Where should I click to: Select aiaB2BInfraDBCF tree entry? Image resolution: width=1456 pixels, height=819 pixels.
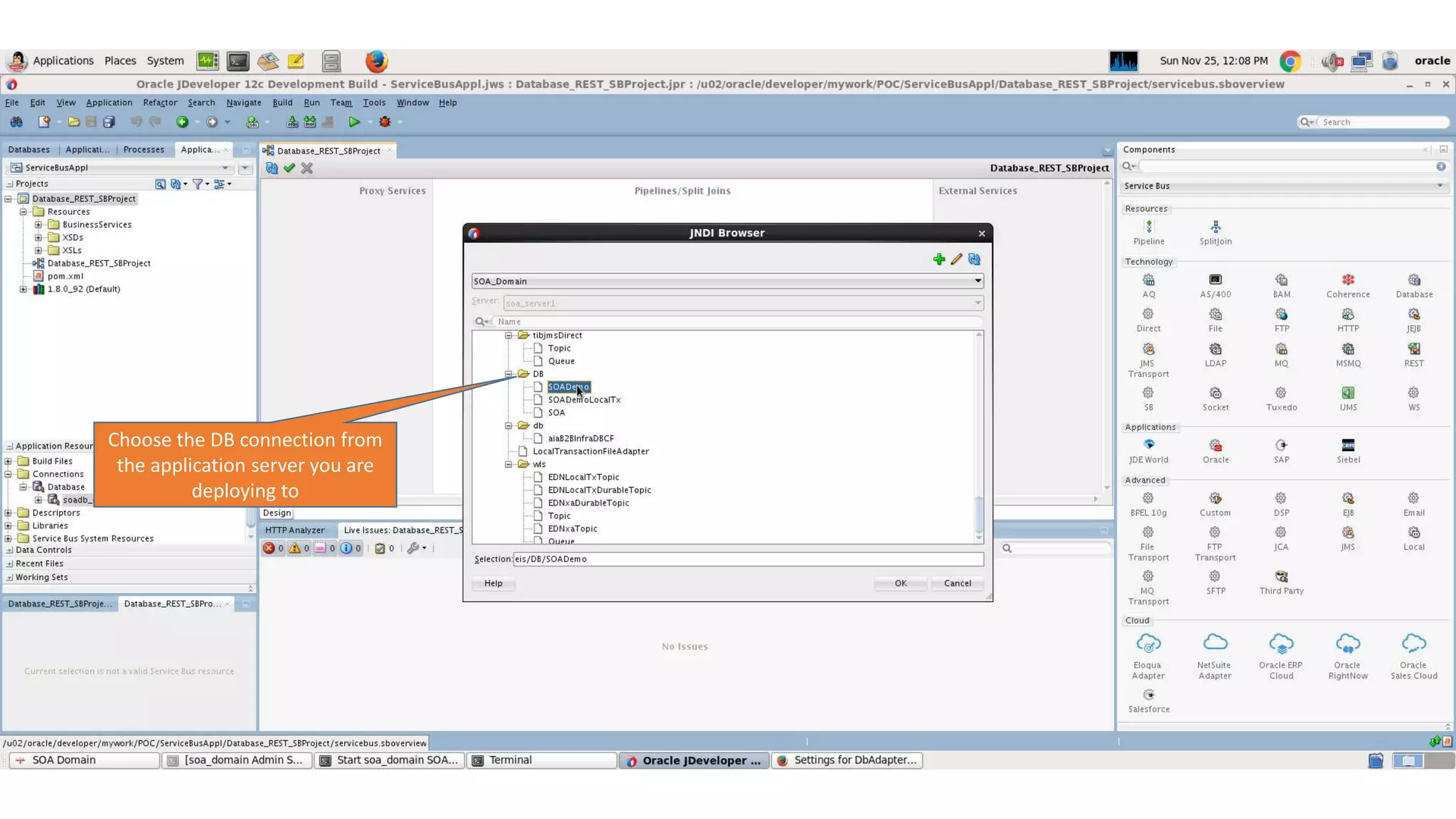pos(581,439)
